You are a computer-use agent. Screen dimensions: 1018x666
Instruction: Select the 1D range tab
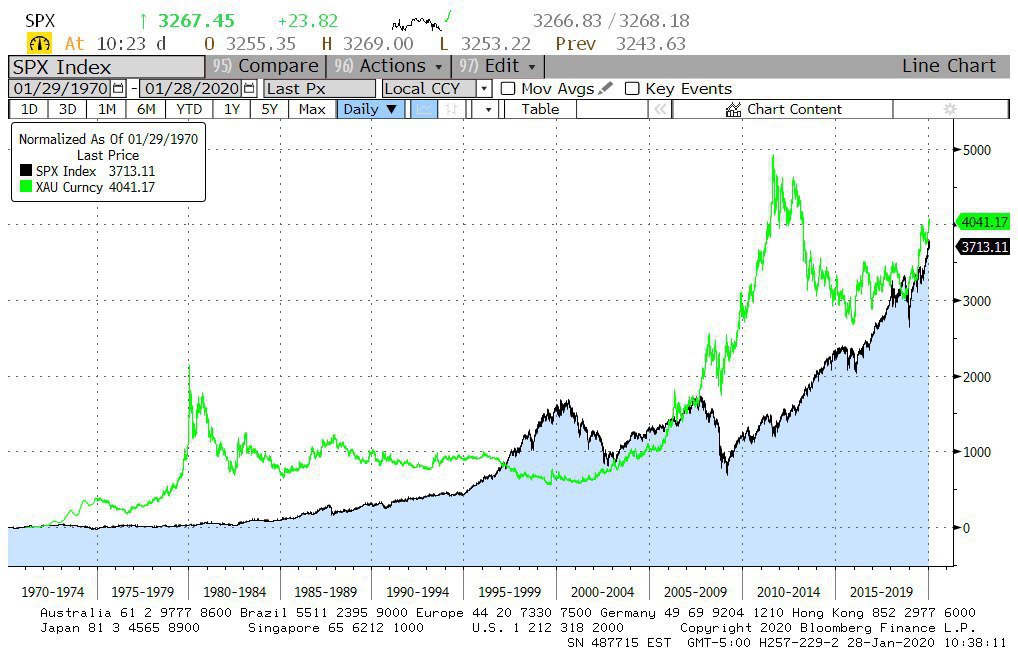tap(29, 109)
